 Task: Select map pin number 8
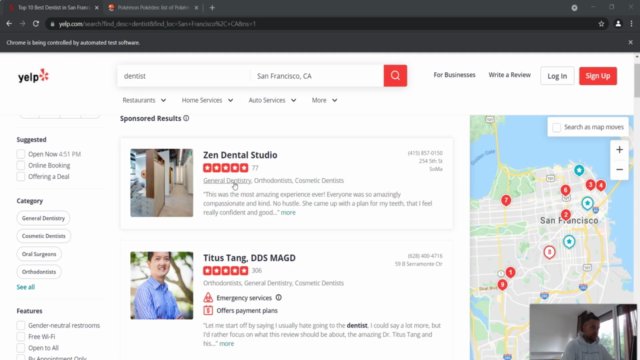coord(549,252)
